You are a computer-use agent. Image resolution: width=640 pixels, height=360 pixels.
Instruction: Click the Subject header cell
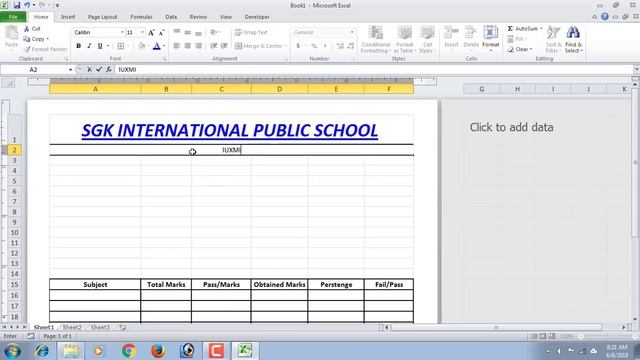click(x=95, y=284)
